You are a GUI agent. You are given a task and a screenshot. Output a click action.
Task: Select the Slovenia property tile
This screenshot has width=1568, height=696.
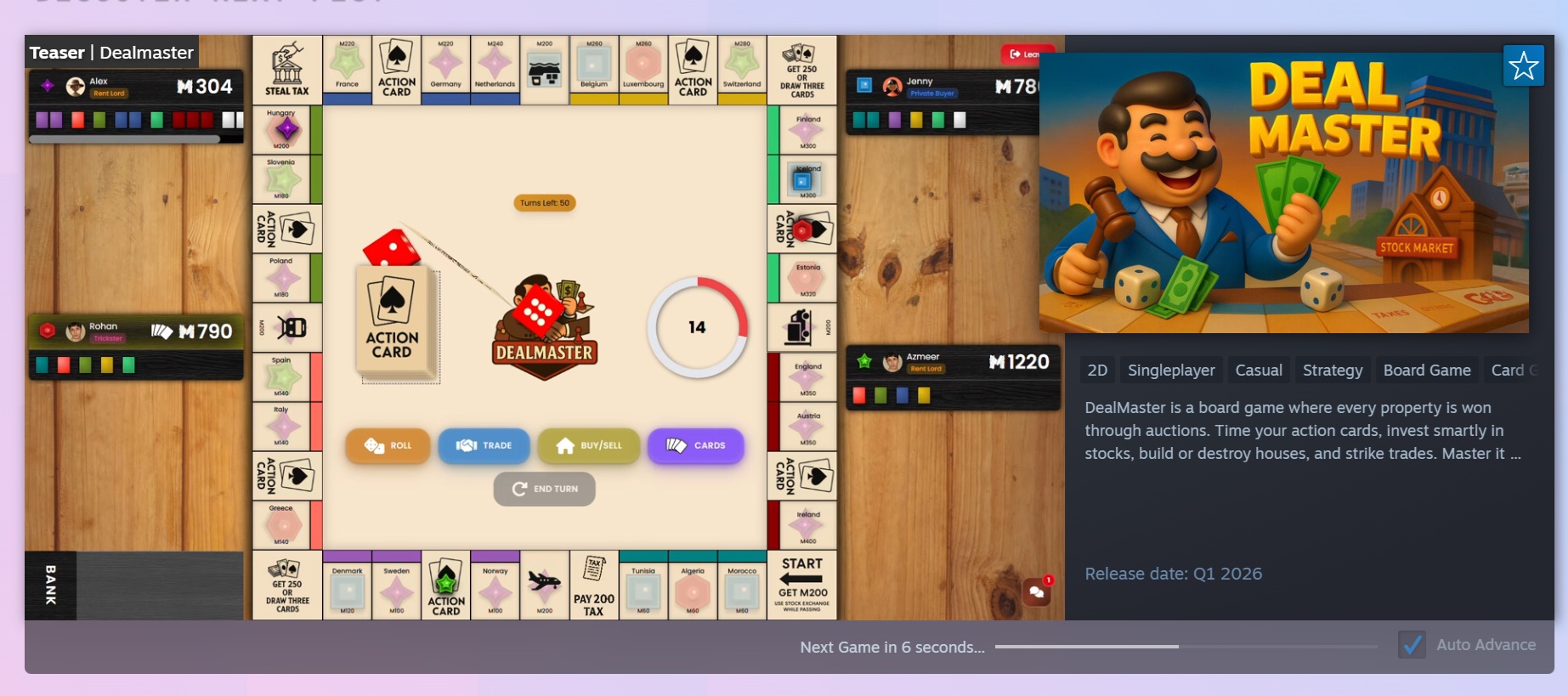[x=287, y=179]
